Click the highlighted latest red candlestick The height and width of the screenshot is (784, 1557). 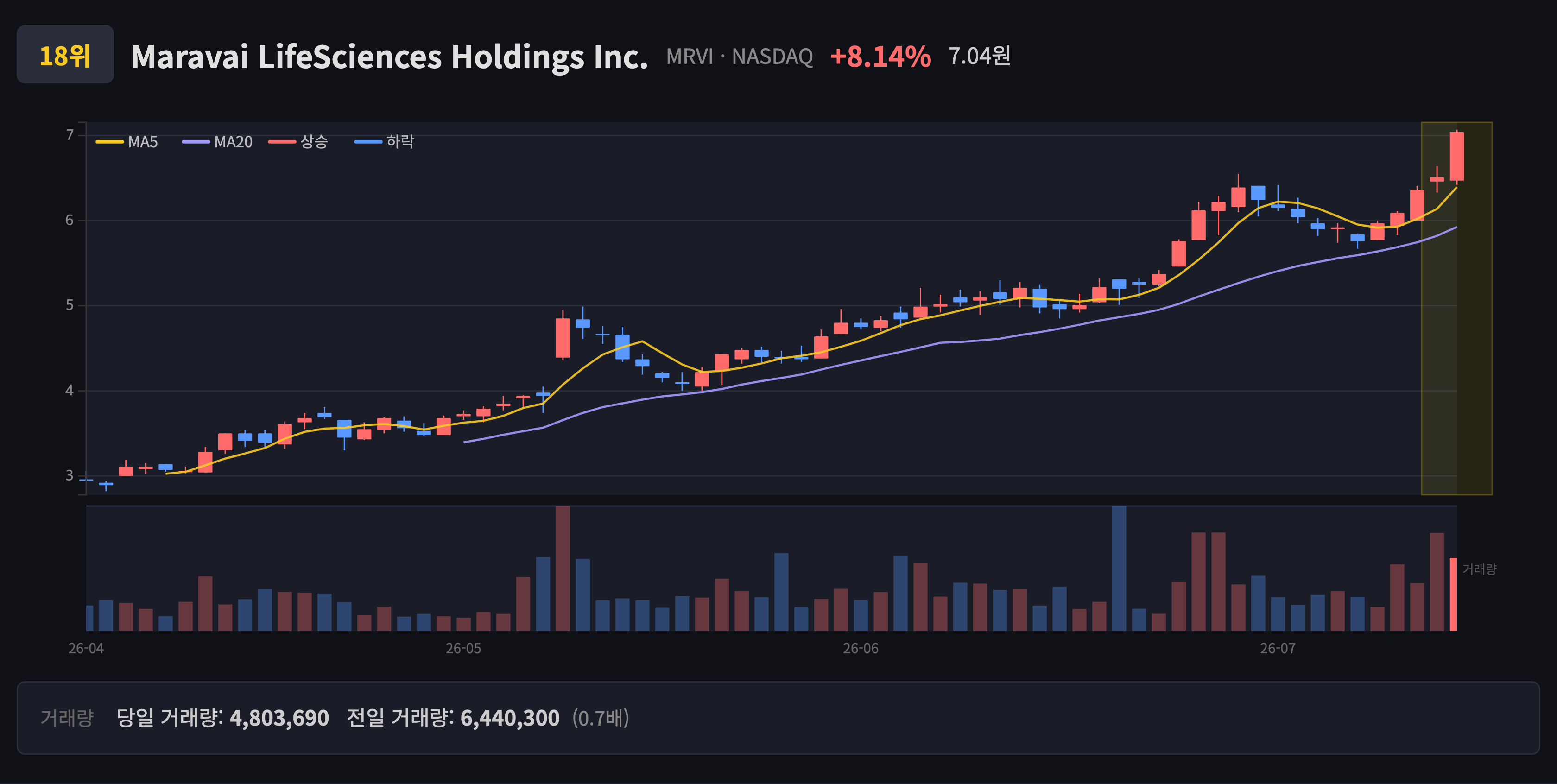(1456, 156)
